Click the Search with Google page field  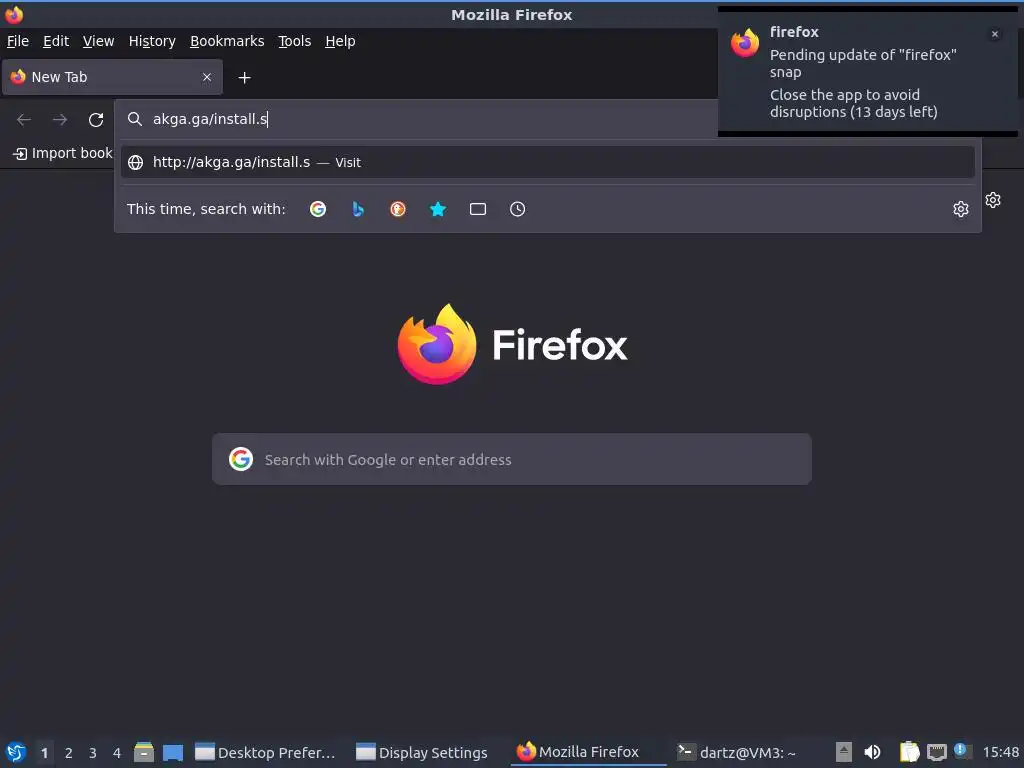point(512,459)
